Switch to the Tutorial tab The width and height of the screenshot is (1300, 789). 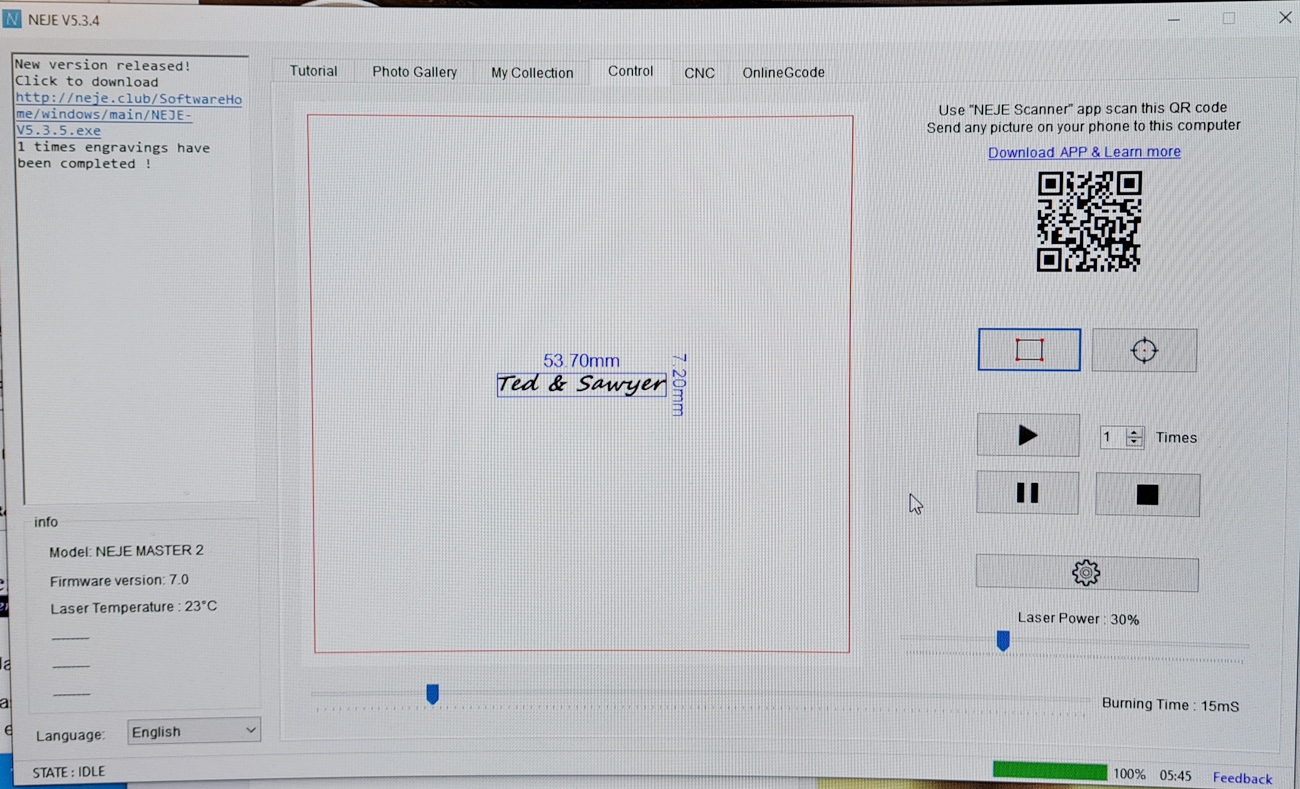click(x=313, y=71)
